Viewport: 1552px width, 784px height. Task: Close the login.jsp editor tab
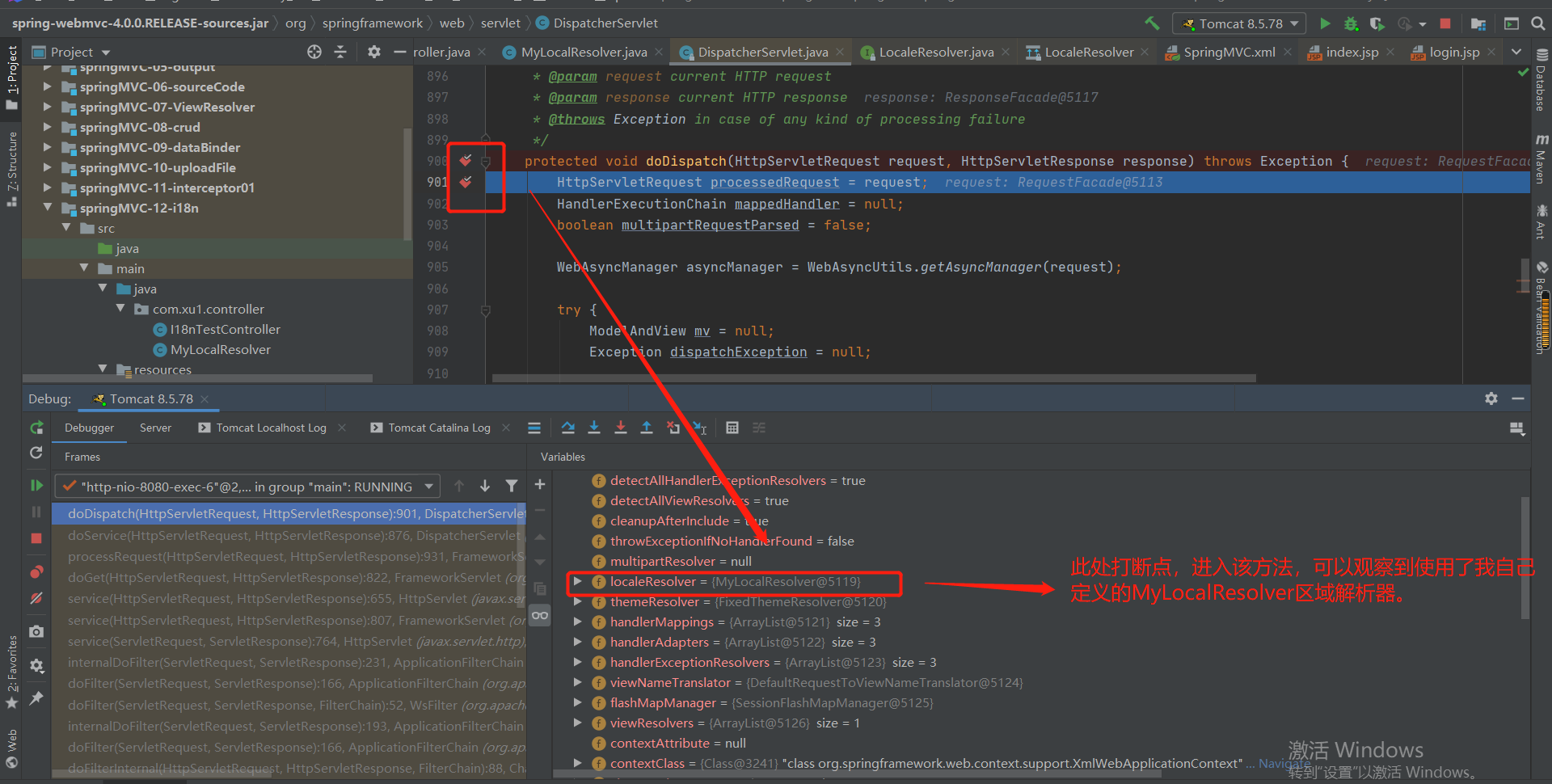[1491, 52]
